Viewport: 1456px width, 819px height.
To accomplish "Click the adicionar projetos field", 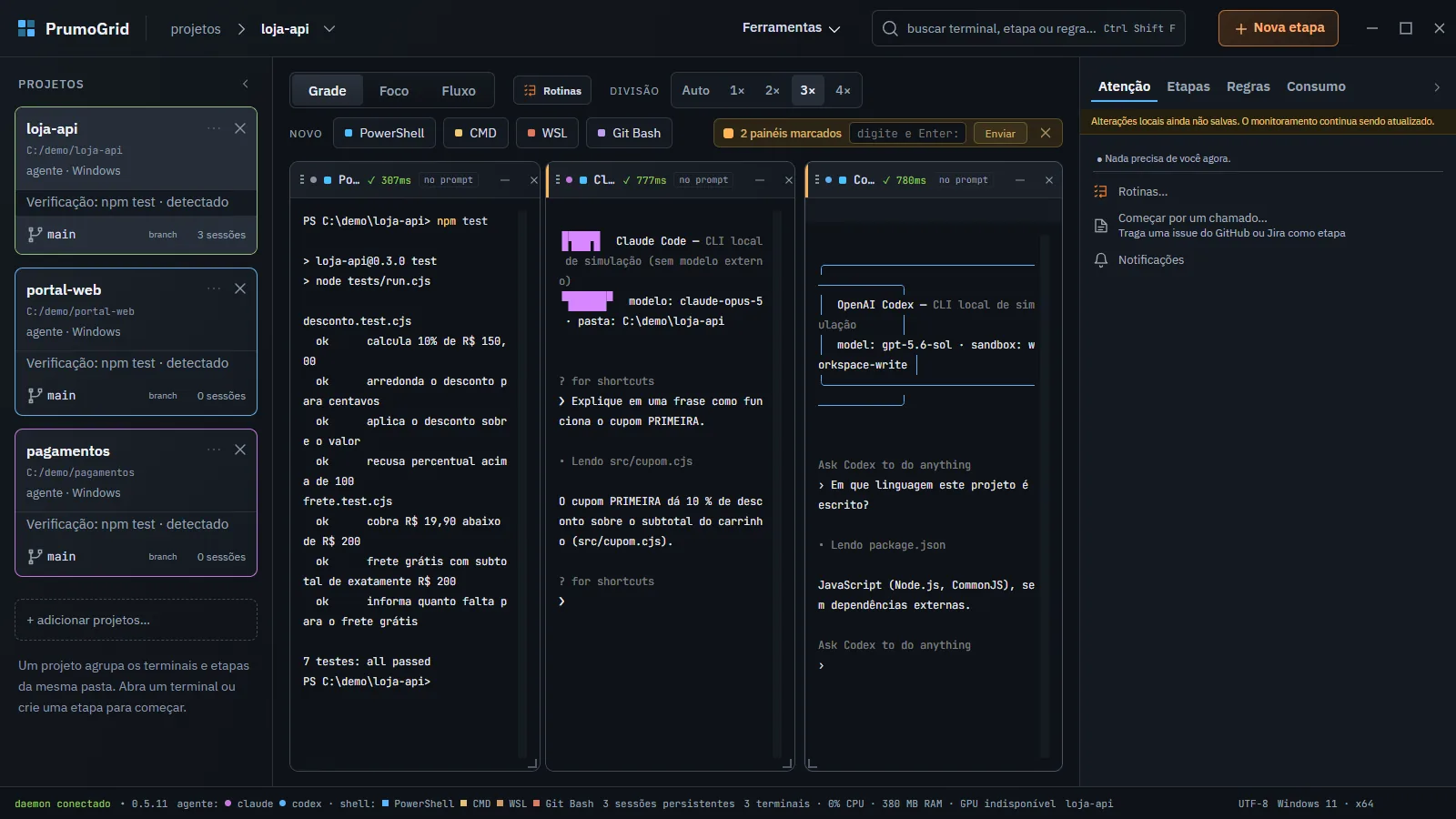I will coord(136,620).
